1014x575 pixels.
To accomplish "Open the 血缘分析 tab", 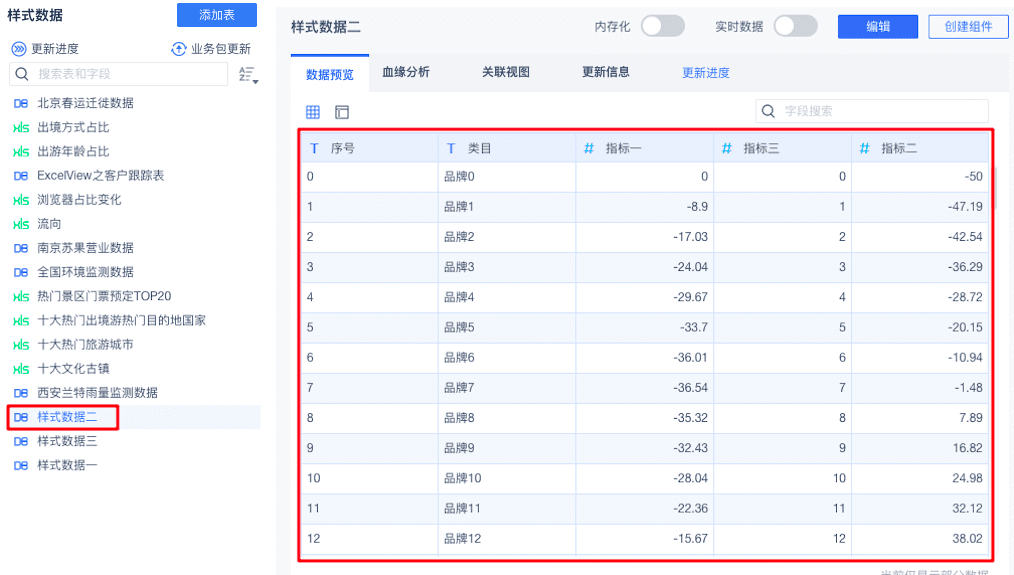I will tap(406, 72).
